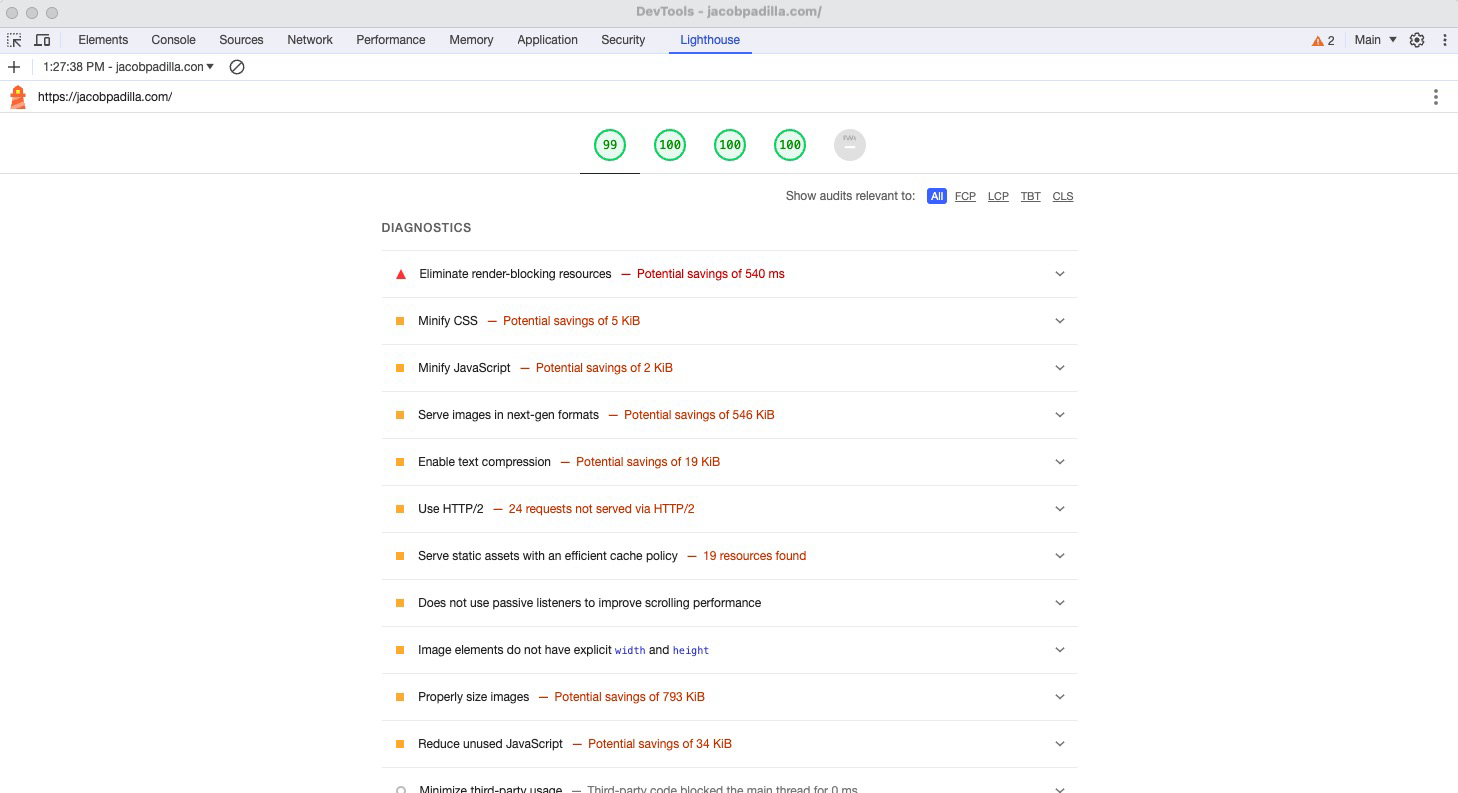The width and height of the screenshot is (1458, 793).
Task: Select the All audits filter chip
Action: click(x=937, y=196)
